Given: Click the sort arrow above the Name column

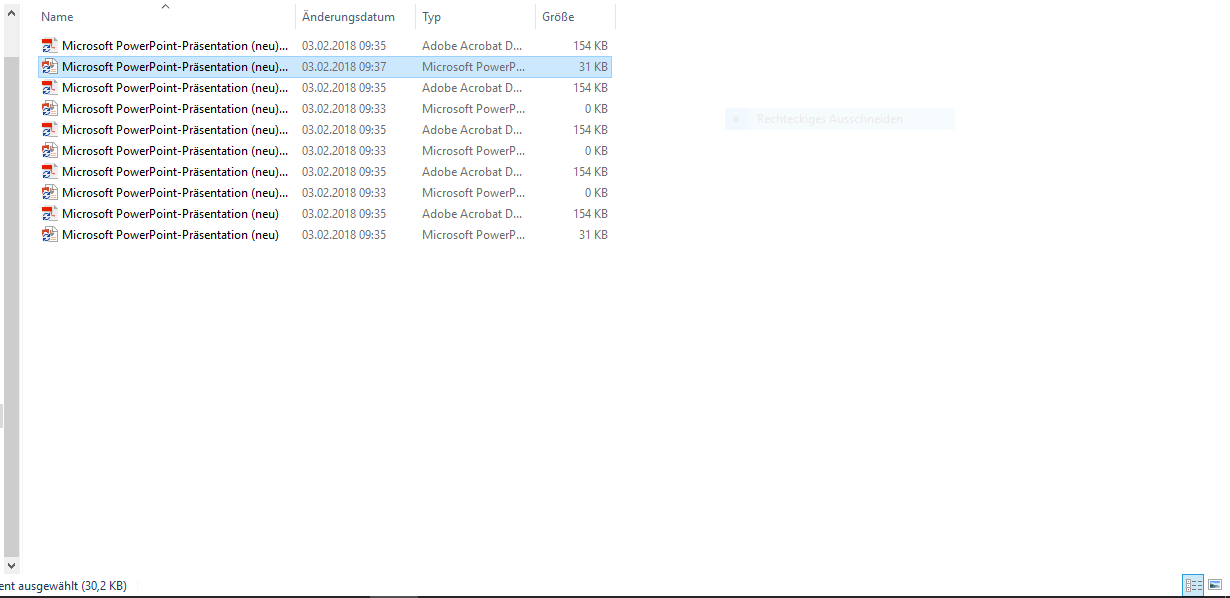Looking at the screenshot, I should pos(165,6).
